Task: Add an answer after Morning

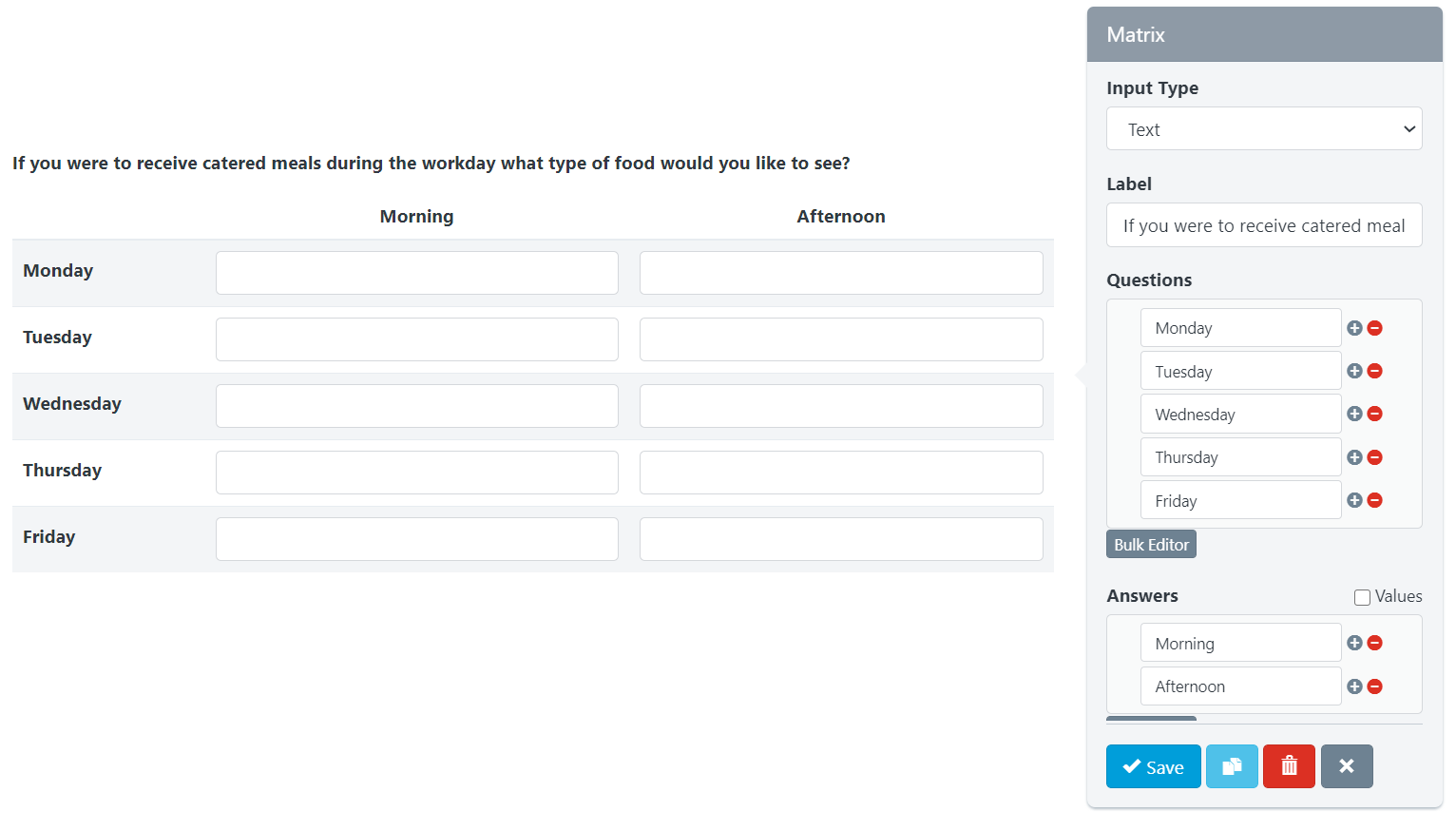Action: [1354, 643]
